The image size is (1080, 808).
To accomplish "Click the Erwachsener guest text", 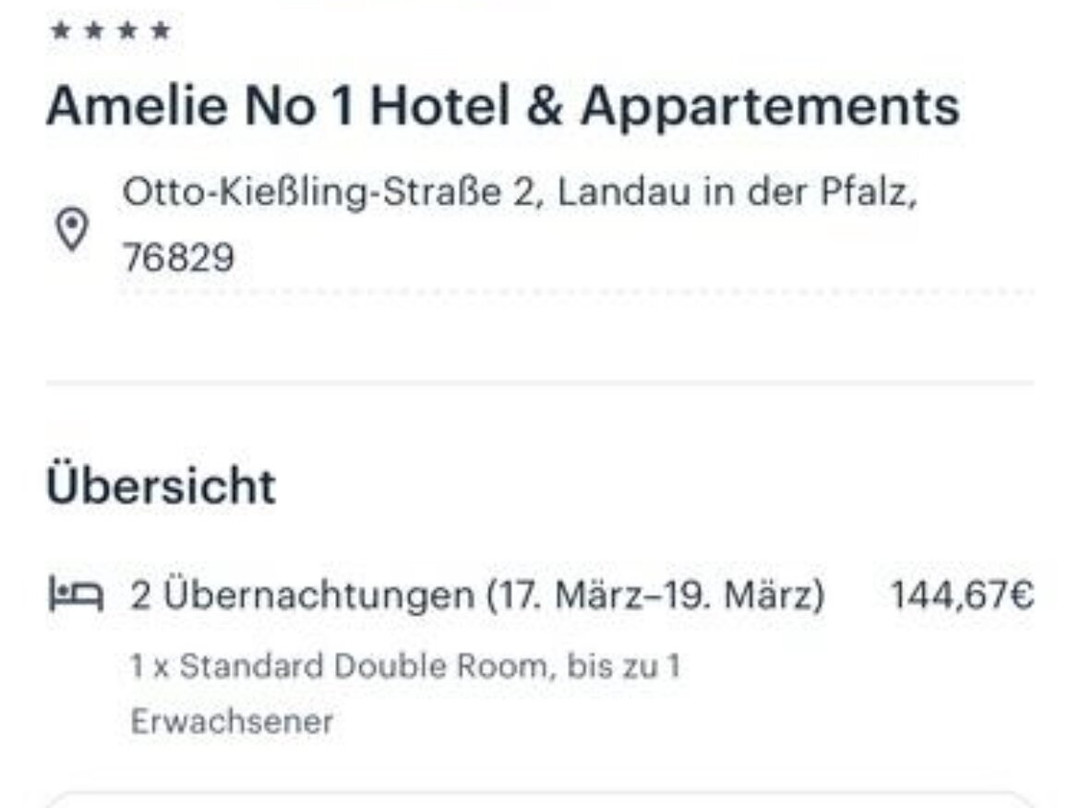I will [232, 721].
